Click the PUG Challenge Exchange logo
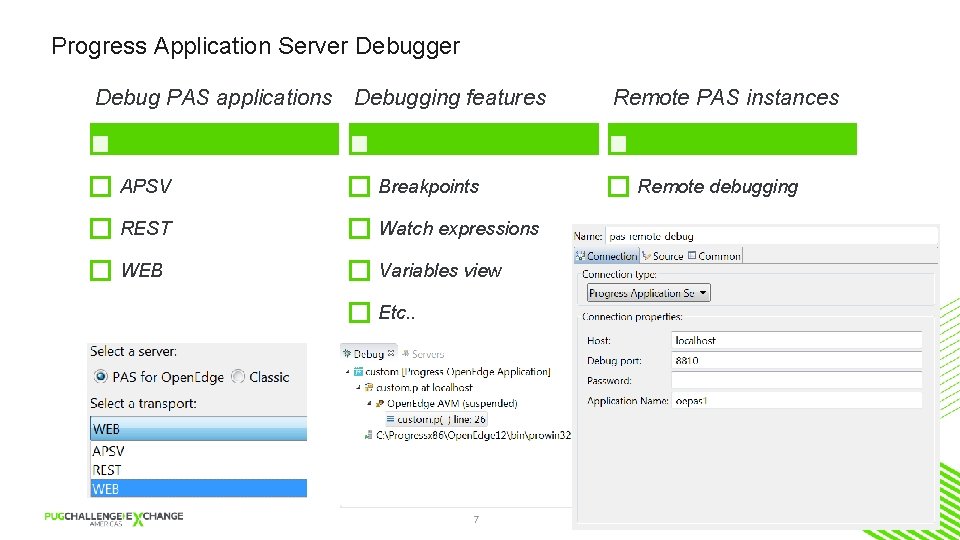This screenshot has width=960, height=540. click(x=114, y=518)
